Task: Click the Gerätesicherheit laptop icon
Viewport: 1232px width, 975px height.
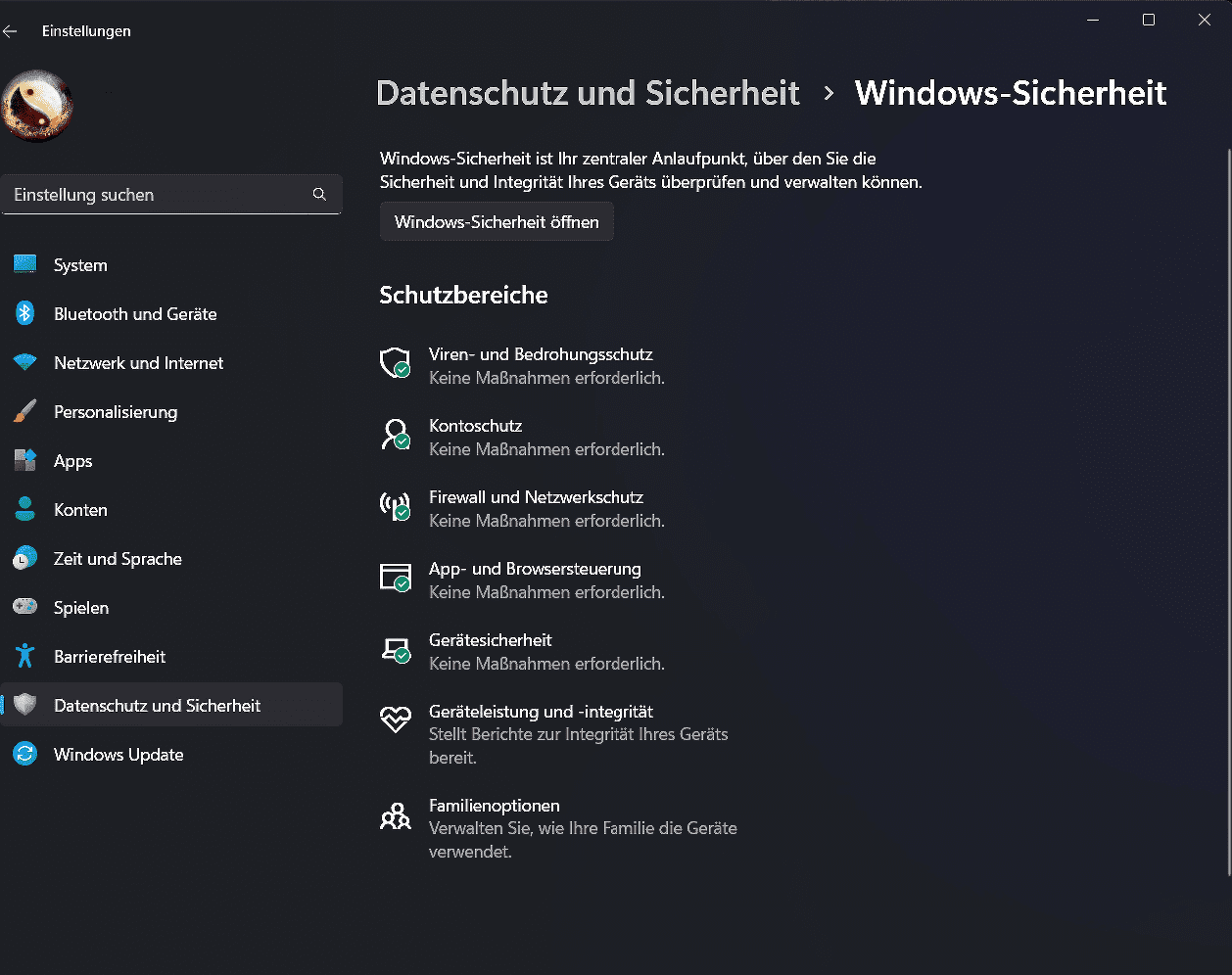Action: pos(395,649)
